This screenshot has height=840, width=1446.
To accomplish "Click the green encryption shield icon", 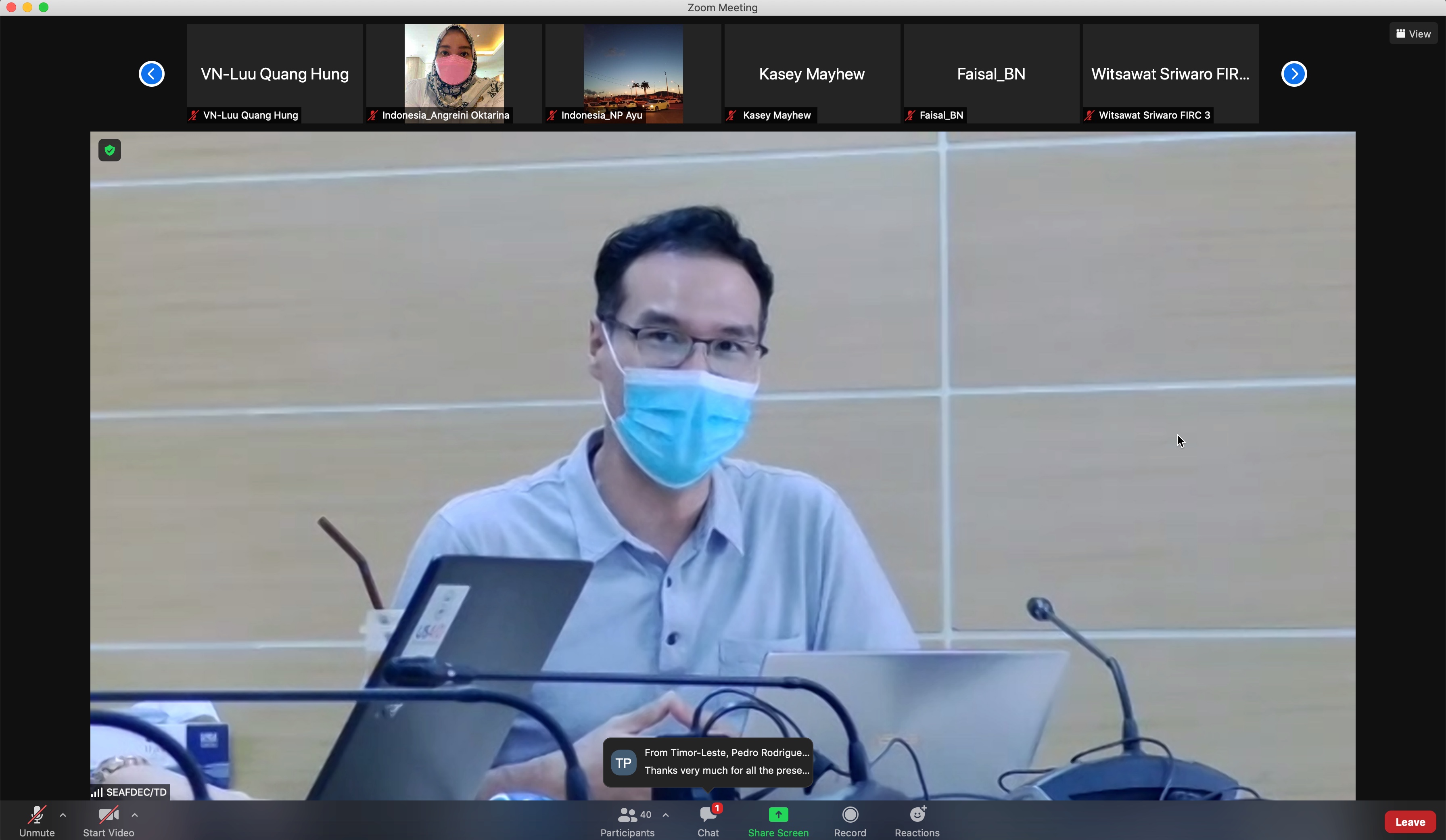I will click(x=110, y=150).
